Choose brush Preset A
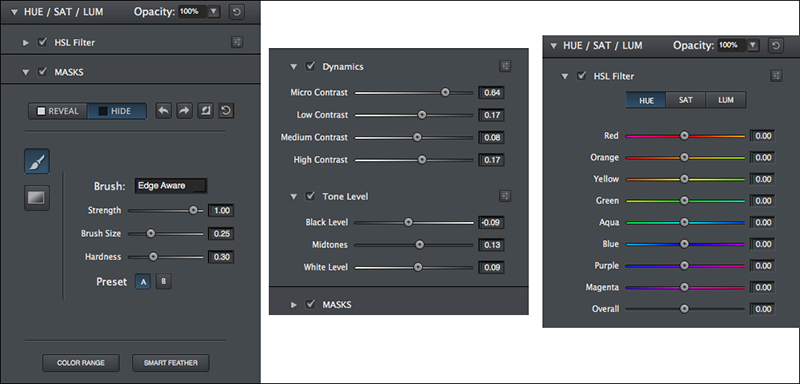The width and height of the screenshot is (800, 384). 143,281
